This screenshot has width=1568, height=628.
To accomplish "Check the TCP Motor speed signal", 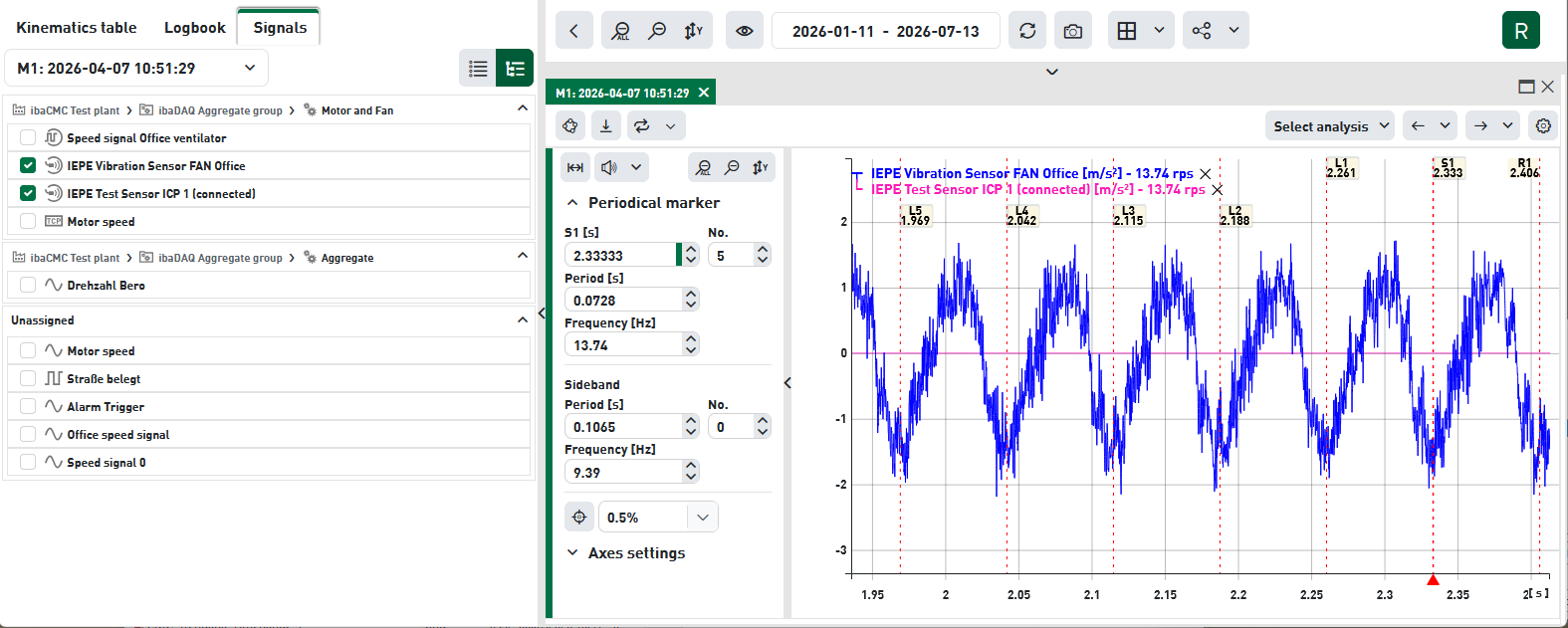I will [x=28, y=221].
